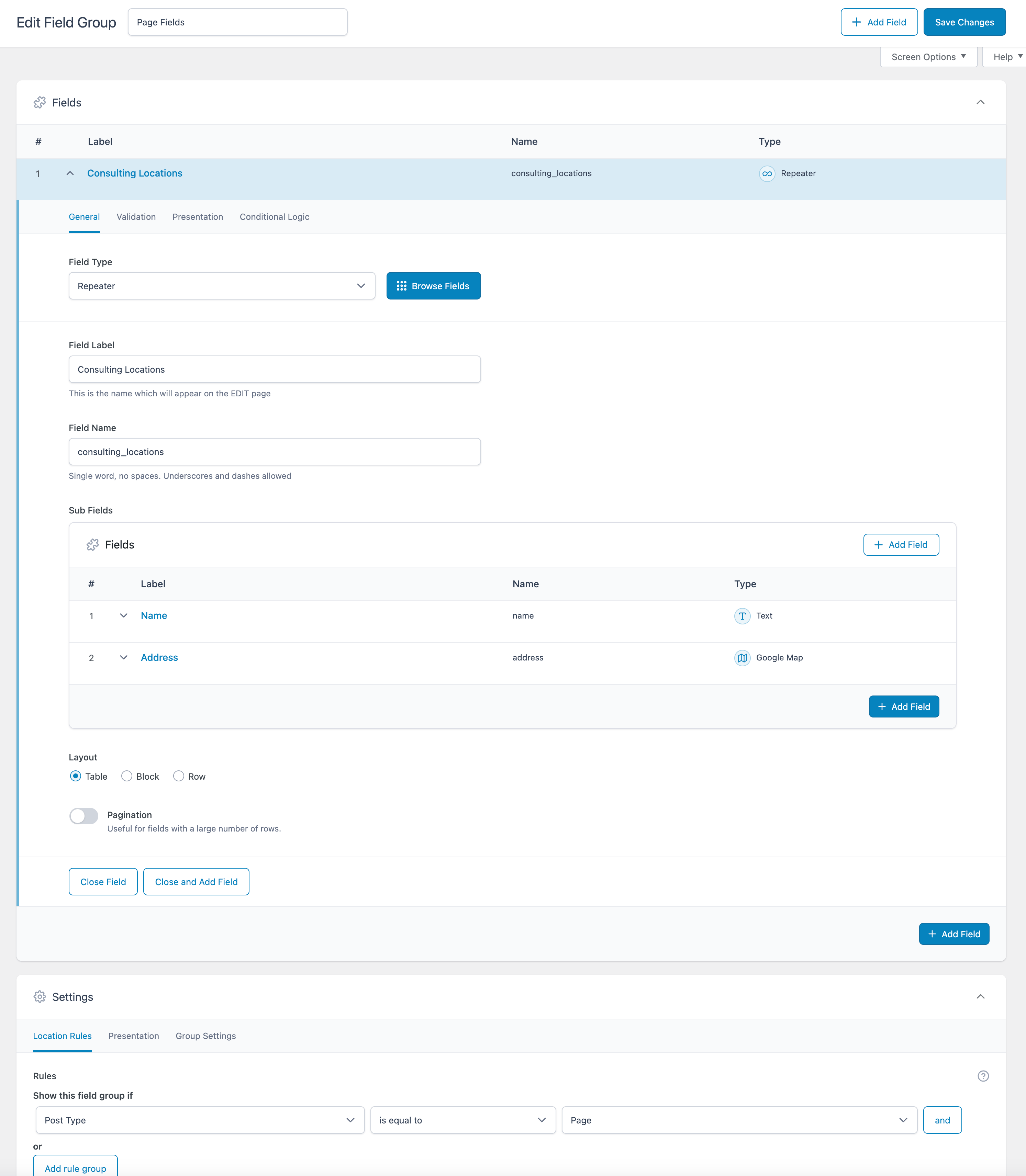Click the Field Name input box

pyautogui.click(x=274, y=452)
